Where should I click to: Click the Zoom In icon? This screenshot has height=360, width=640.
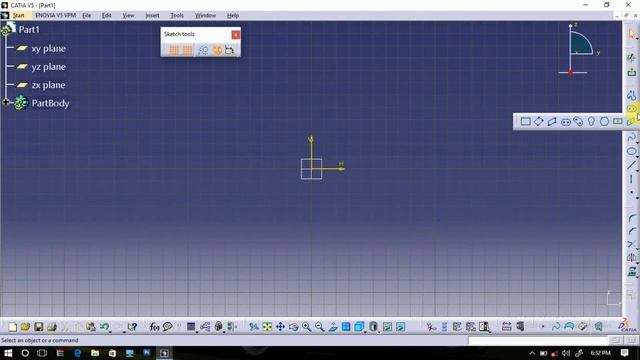pos(307,327)
